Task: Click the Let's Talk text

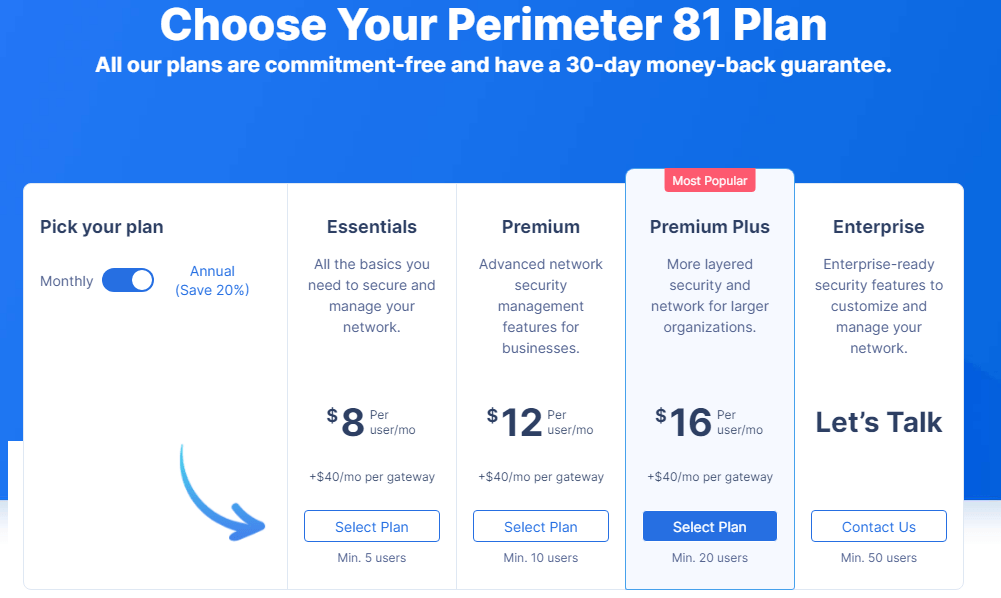Action: [x=878, y=422]
